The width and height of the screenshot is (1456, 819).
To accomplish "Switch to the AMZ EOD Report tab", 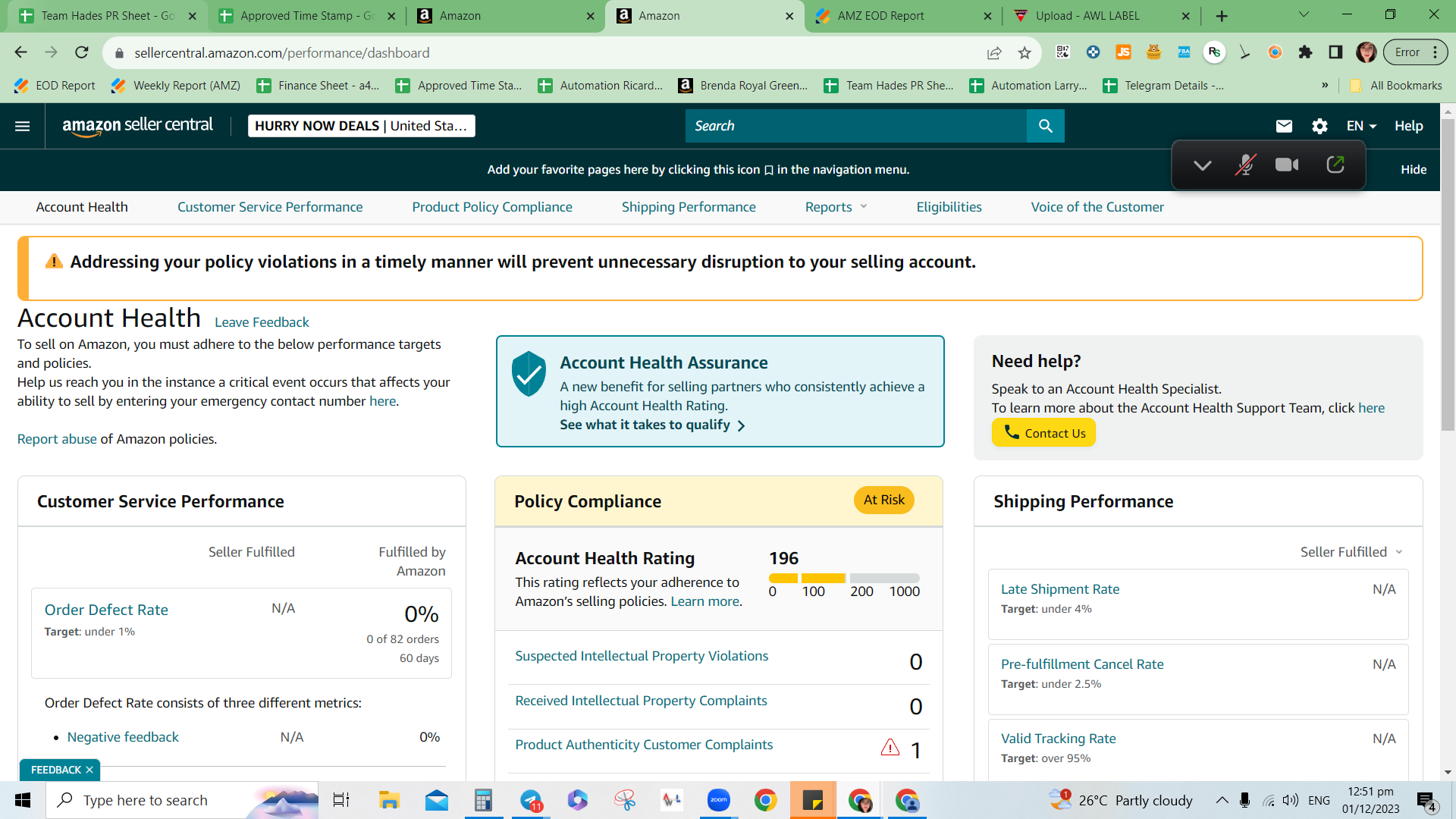I will coord(902,16).
